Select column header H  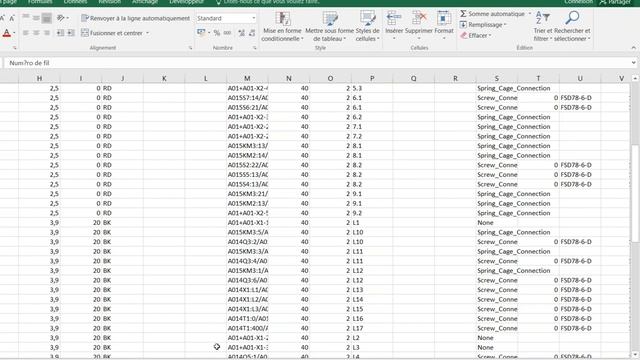[39, 78]
